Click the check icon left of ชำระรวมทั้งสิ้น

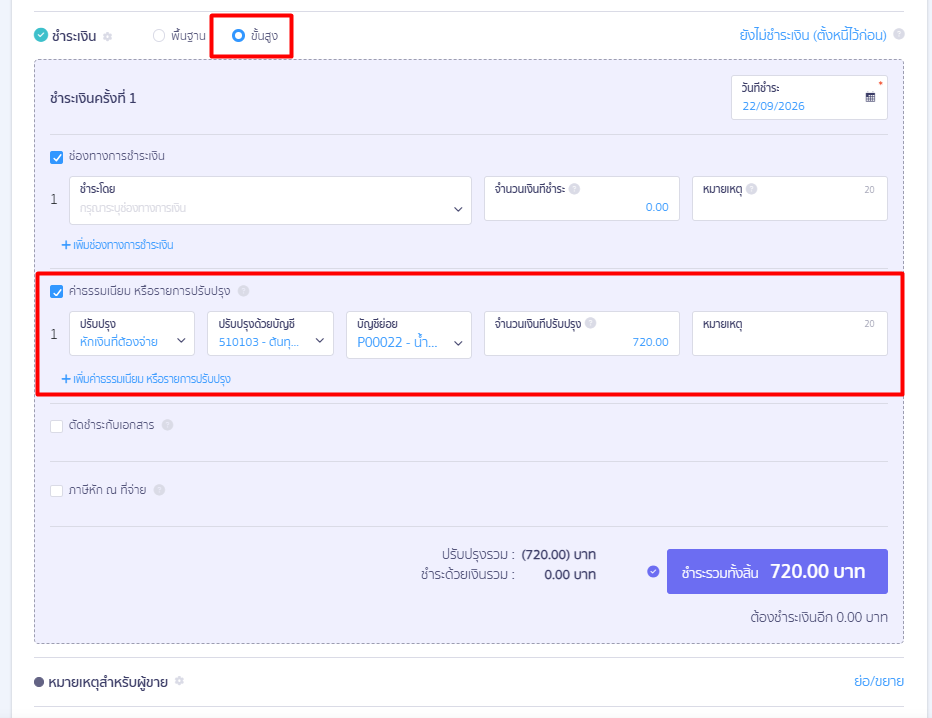pyautogui.click(x=653, y=571)
